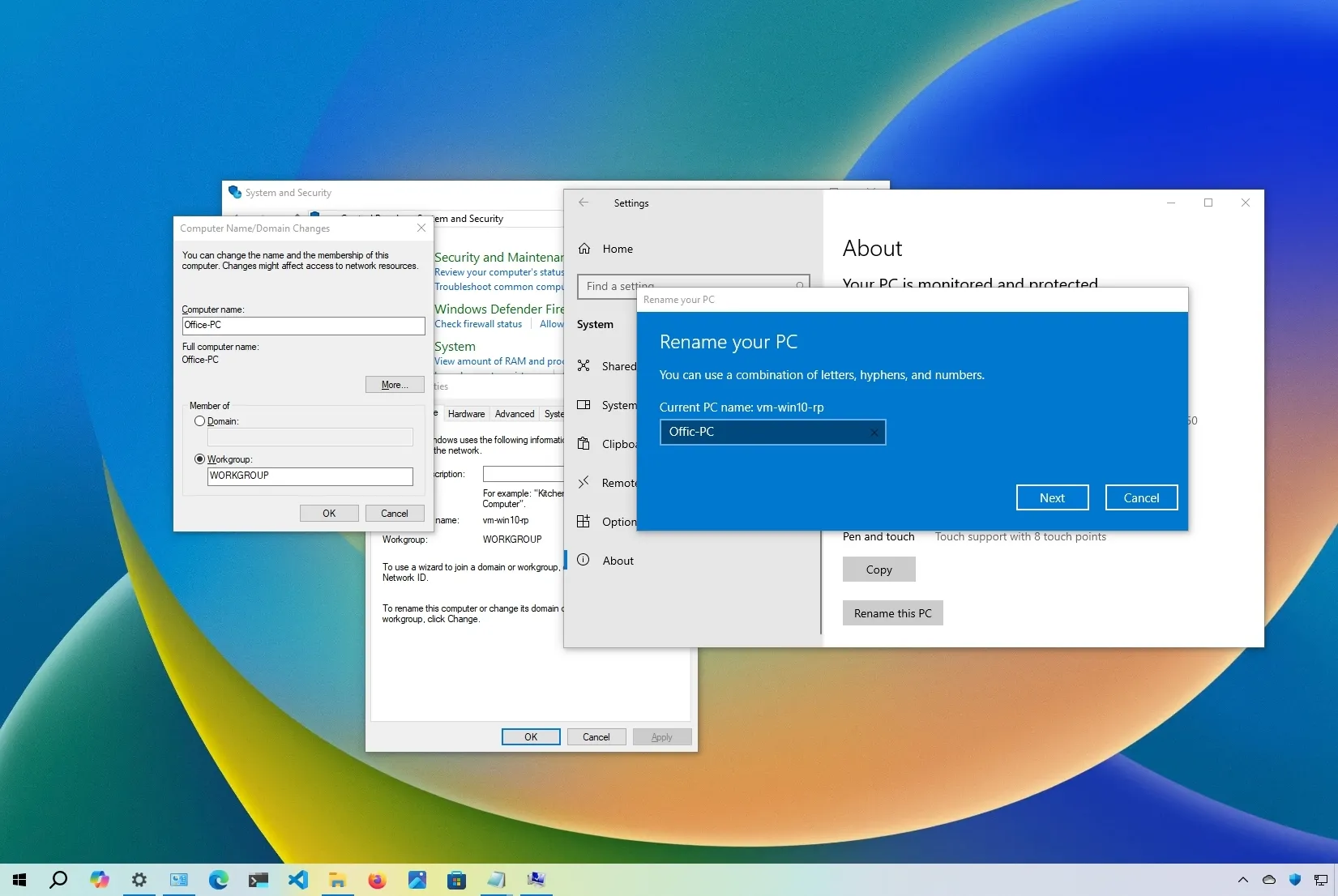The height and width of the screenshot is (896, 1338).
Task: Click Copy under Pen and touch info
Action: coord(878,569)
